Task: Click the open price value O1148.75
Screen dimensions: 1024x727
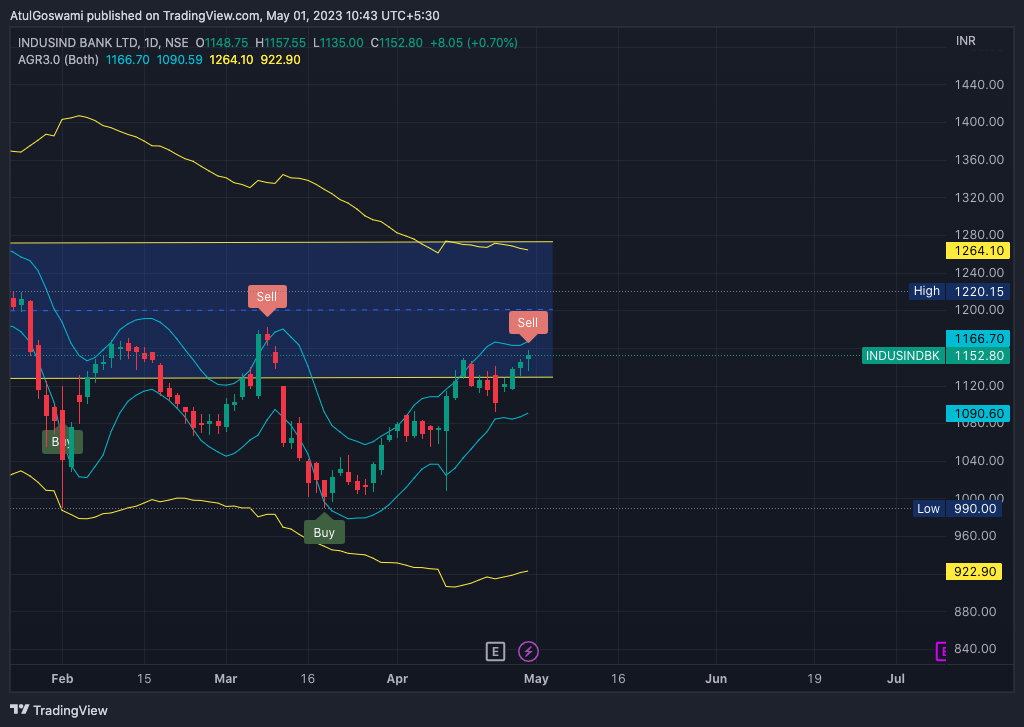Action: point(221,42)
